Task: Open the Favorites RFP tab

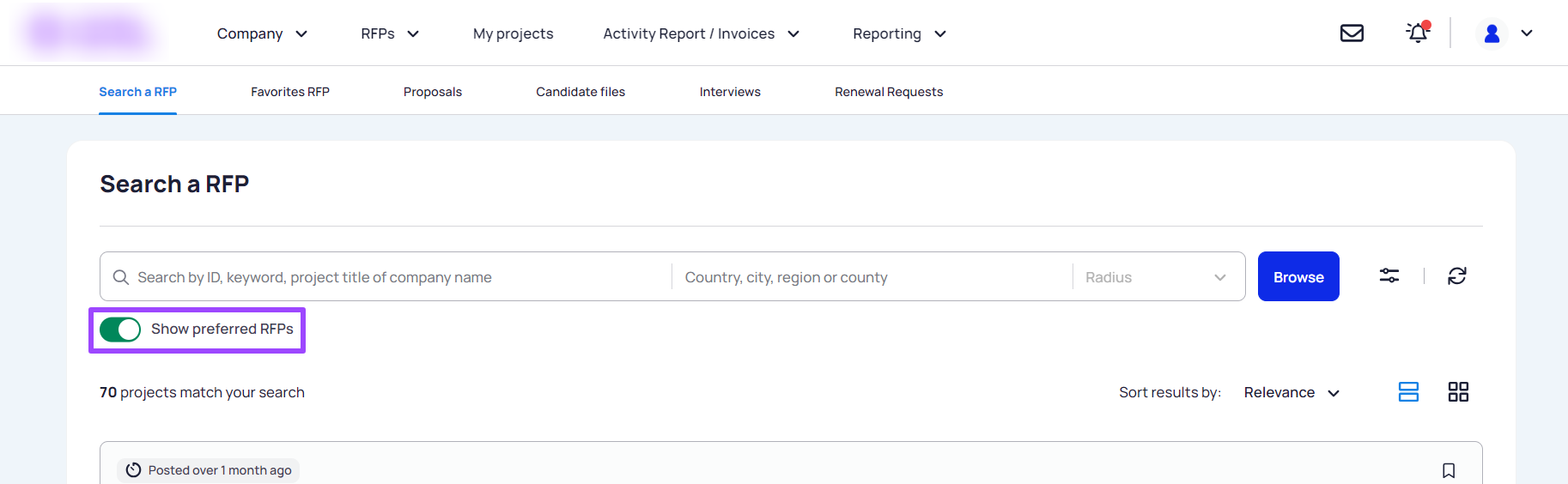Action: [290, 92]
